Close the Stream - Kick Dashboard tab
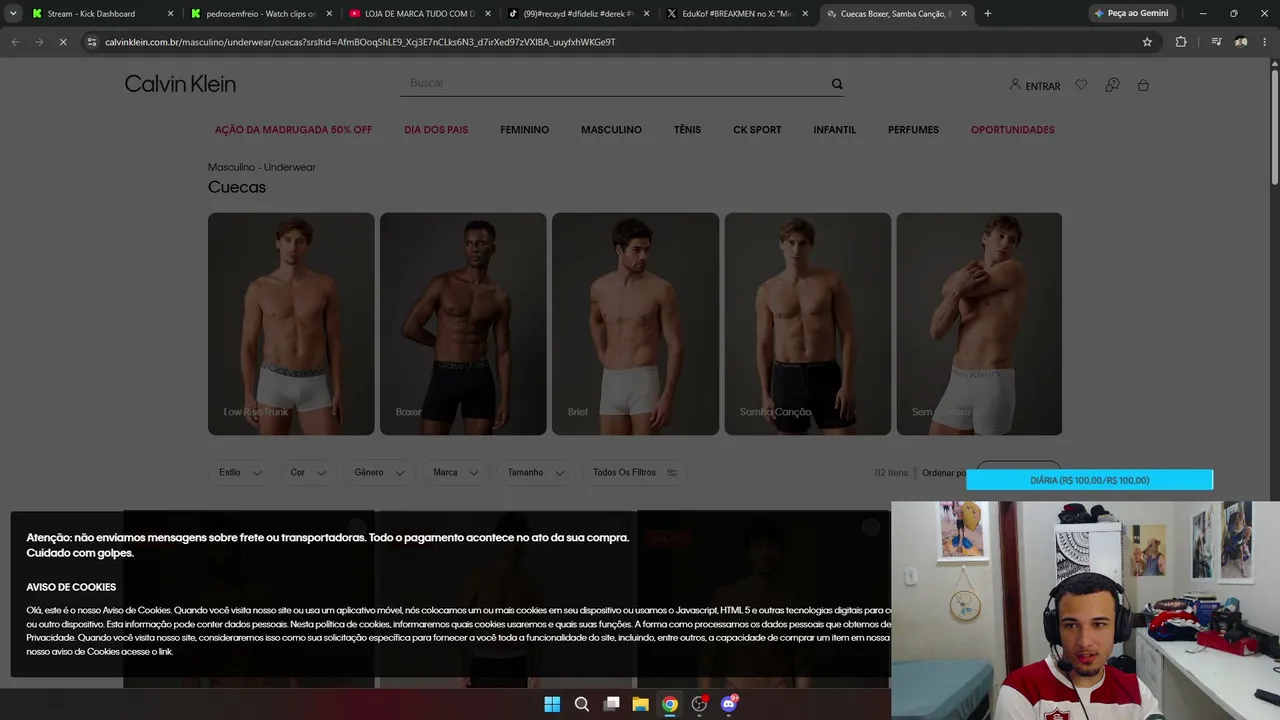Viewport: 1280px width, 720px height. pos(170,14)
